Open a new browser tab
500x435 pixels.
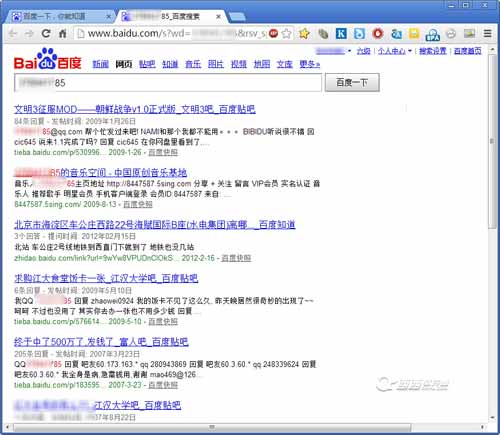(237, 16)
